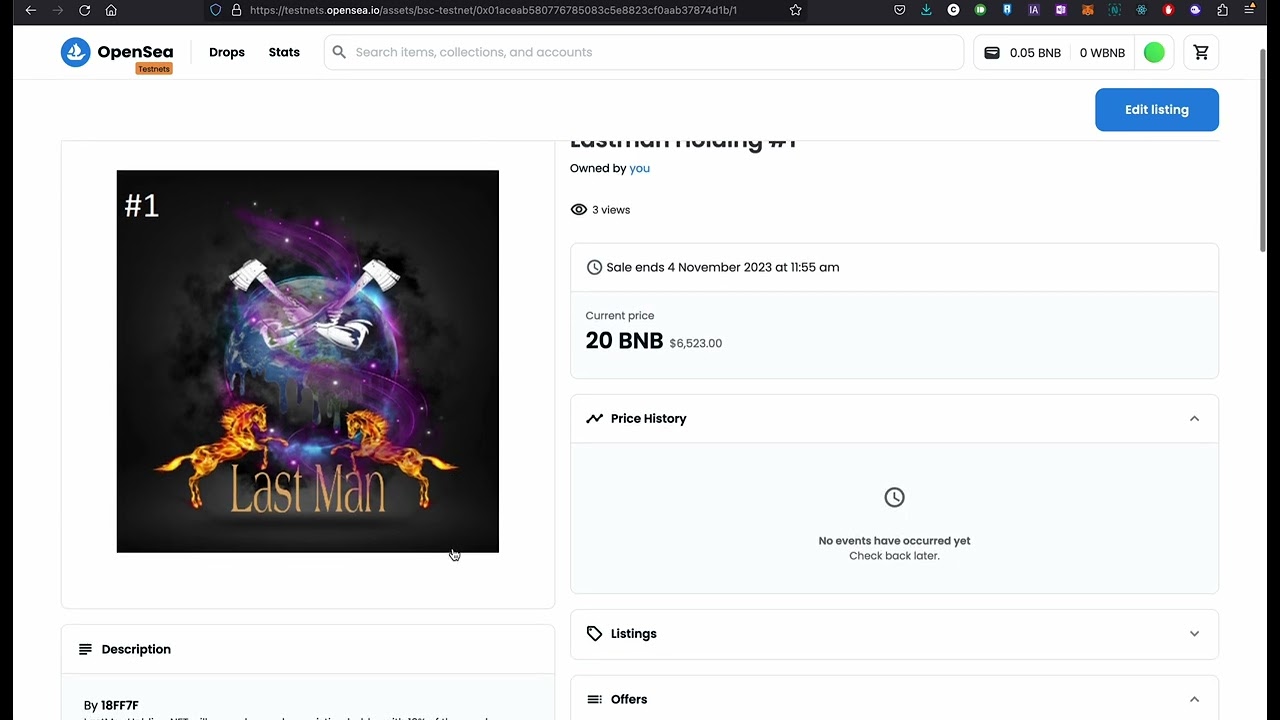
Task: Open the shopping cart icon
Action: point(1201,52)
